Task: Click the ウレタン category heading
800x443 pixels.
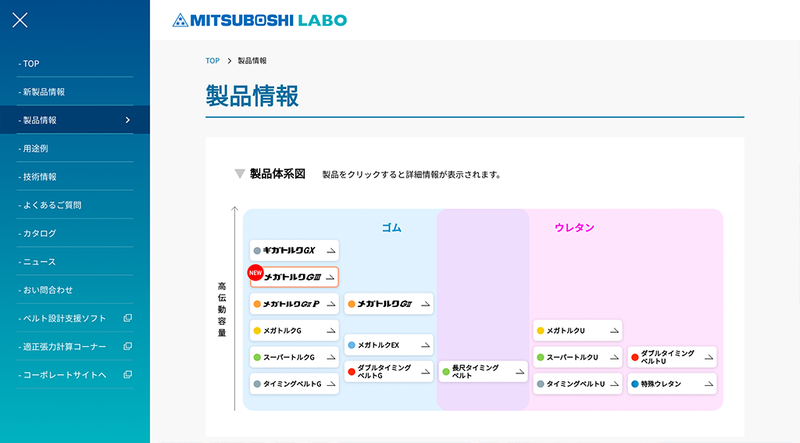Action: (574, 228)
